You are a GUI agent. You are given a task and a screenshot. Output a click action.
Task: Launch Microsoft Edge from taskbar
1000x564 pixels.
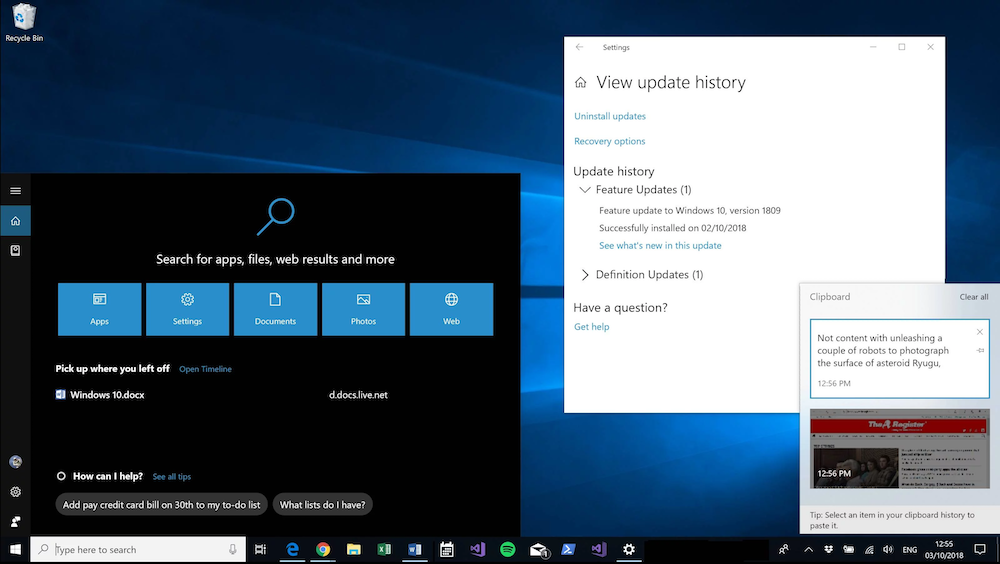click(293, 549)
